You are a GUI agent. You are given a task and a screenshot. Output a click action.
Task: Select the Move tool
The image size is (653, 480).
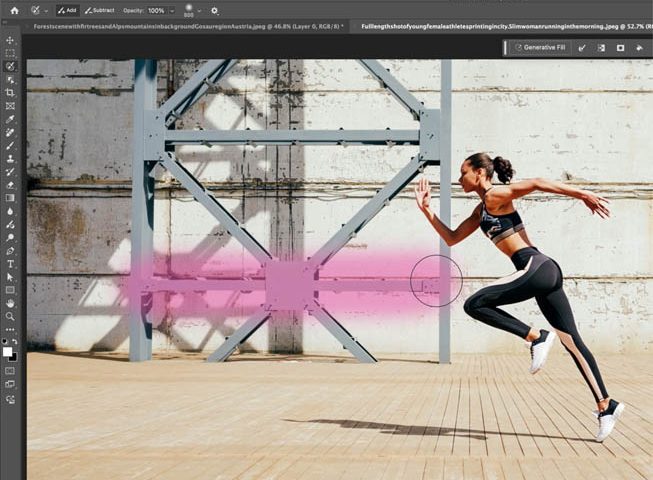(x=10, y=40)
